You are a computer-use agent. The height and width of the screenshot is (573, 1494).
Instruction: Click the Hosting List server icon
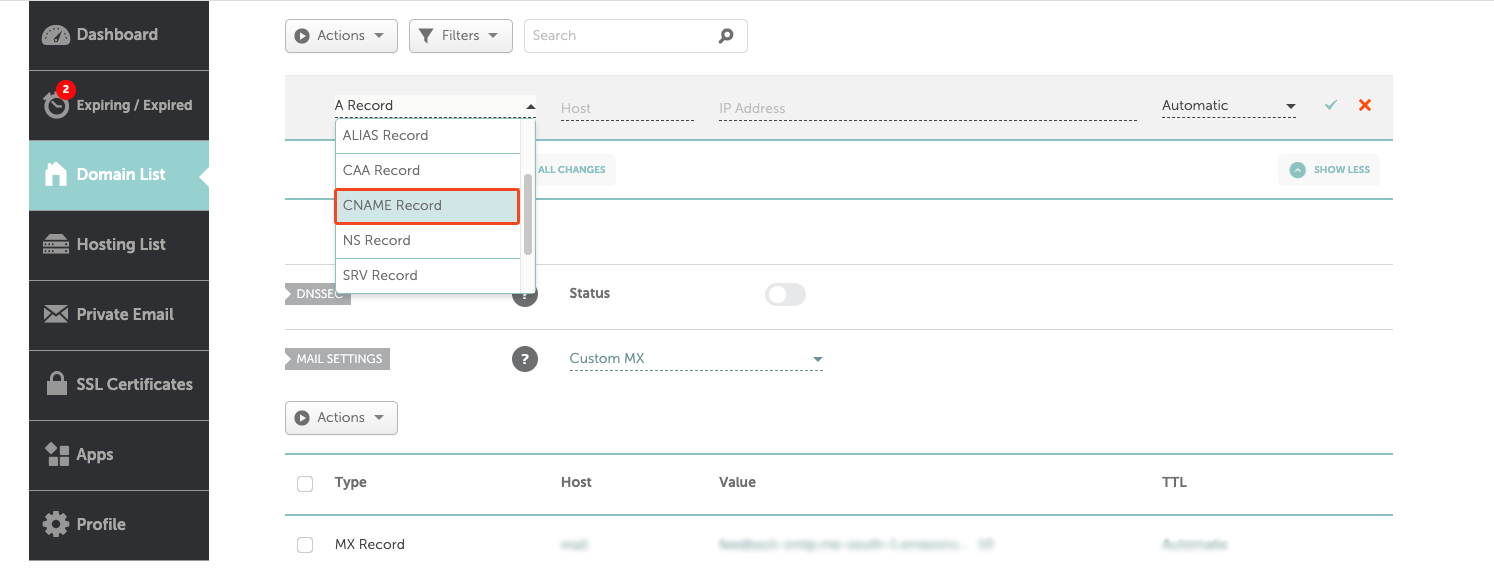[x=56, y=245]
